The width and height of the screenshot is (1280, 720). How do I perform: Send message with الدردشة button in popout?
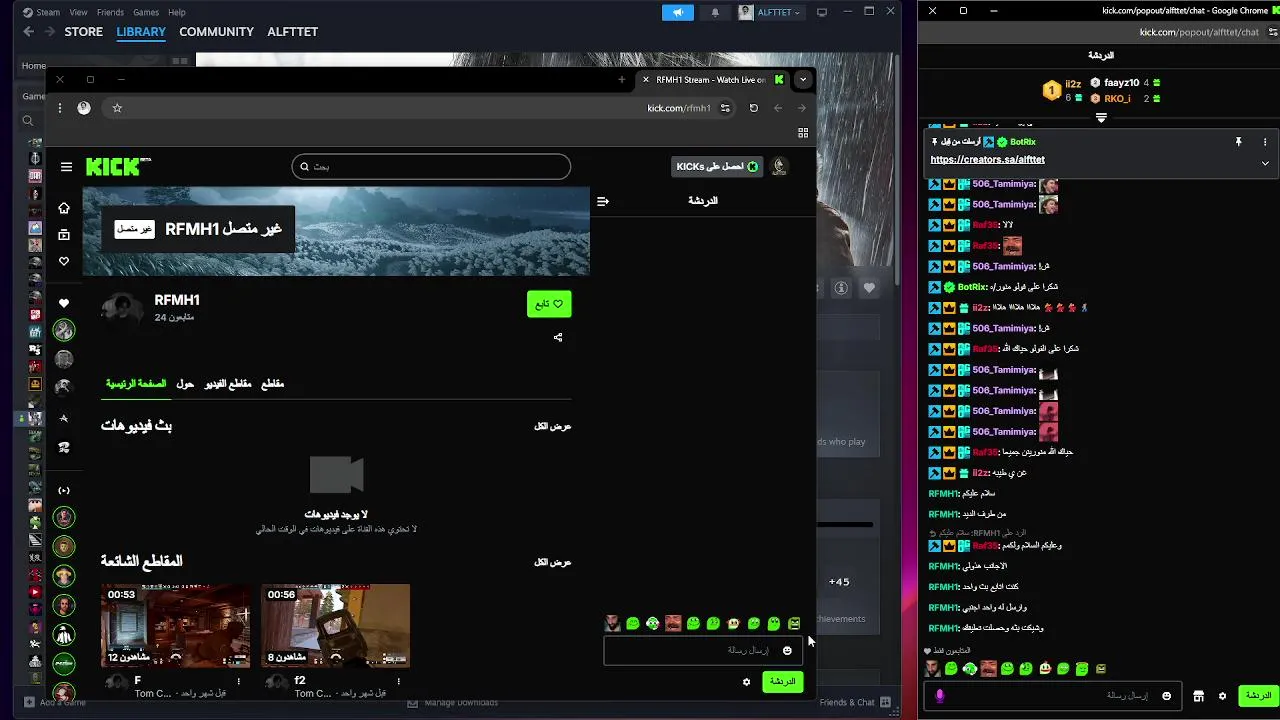1258,696
